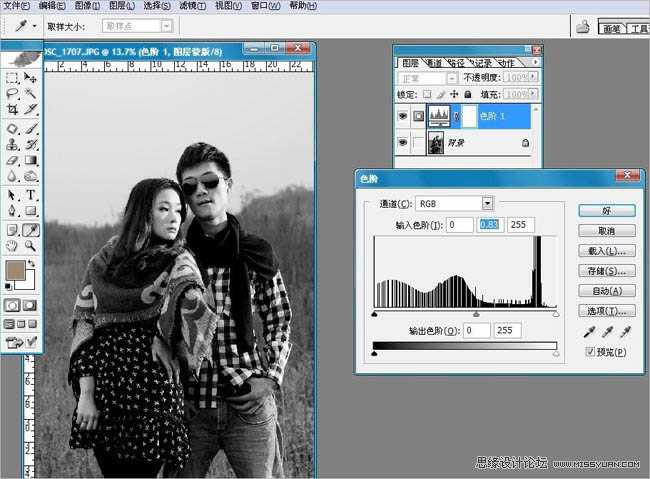Screen dimensions: 650x479
Task: Open the opacity slider arrow
Action: click(533, 77)
